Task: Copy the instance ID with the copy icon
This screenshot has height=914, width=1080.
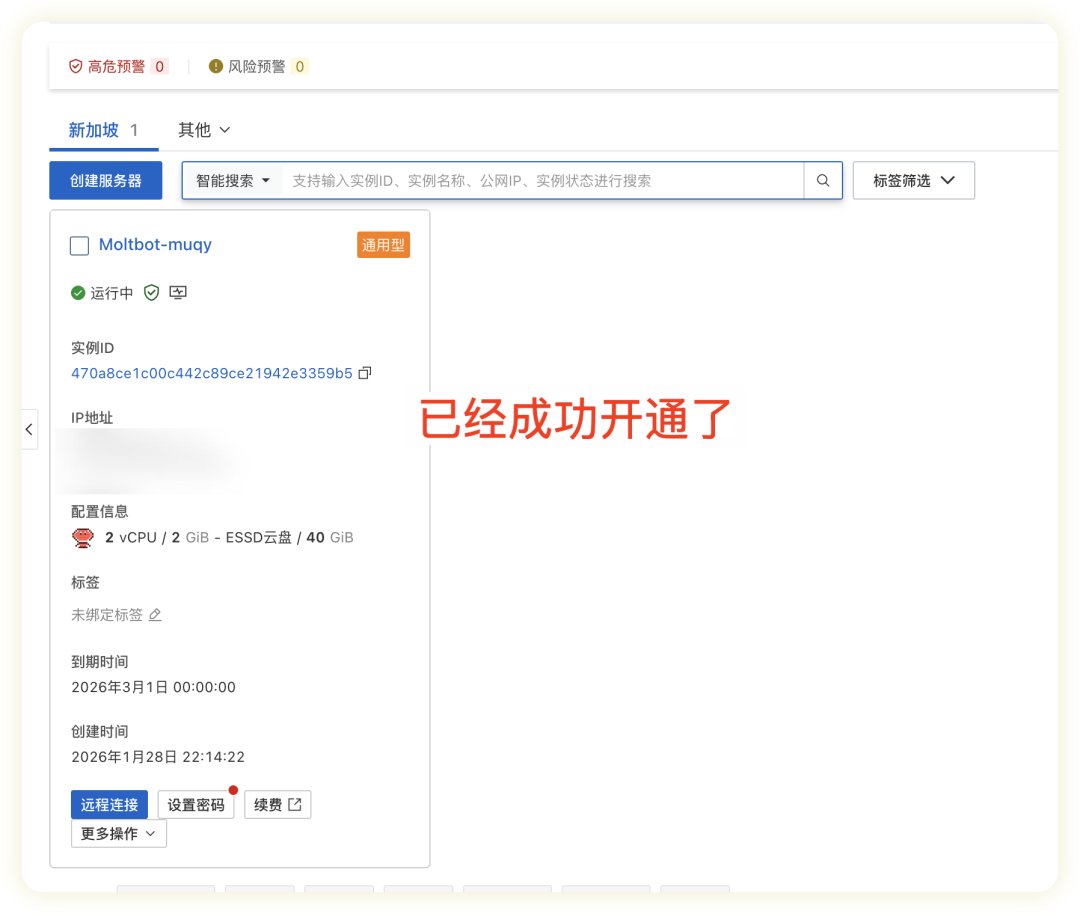Action: [365, 373]
